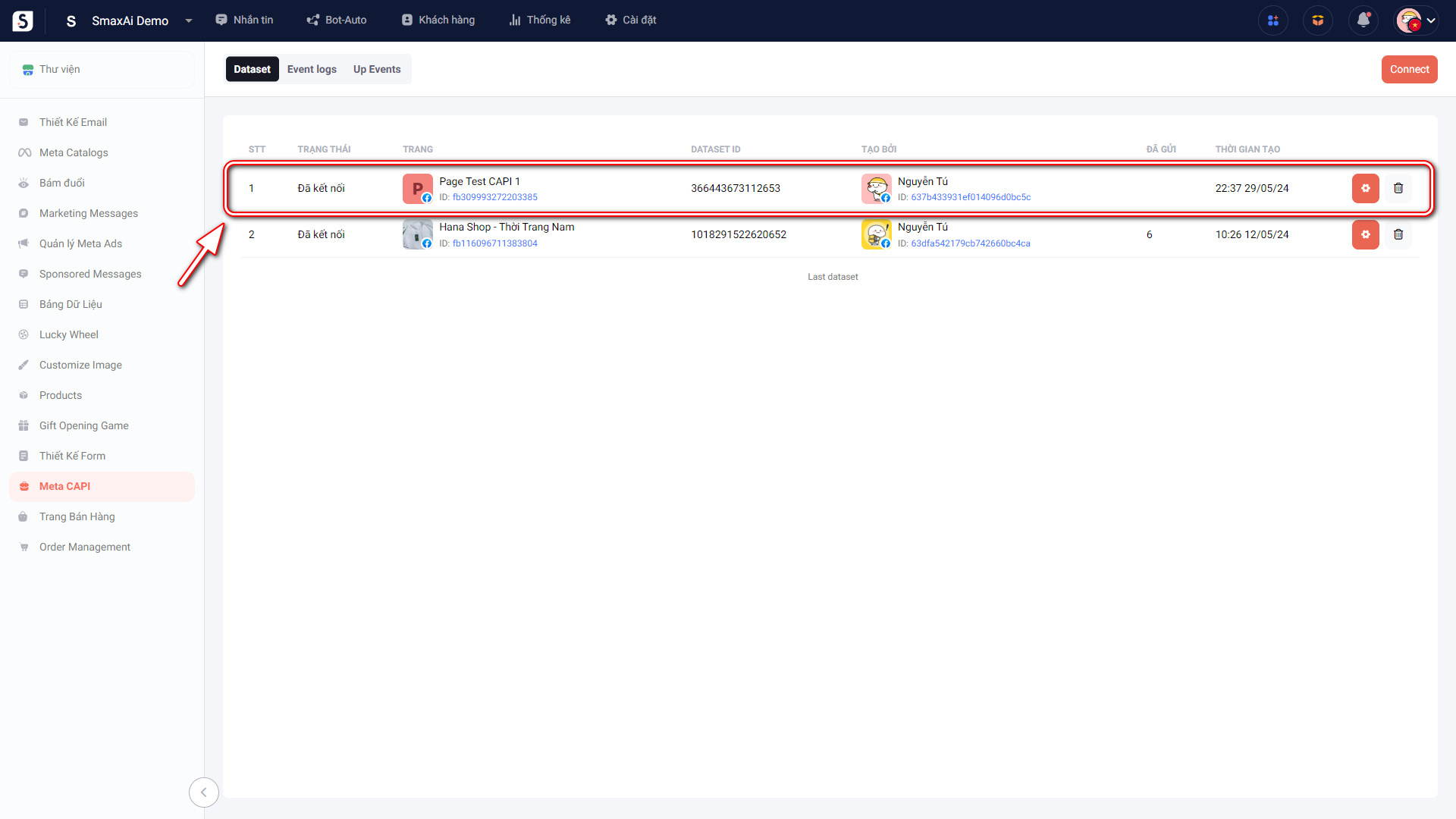The height and width of the screenshot is (819, 1456).
Task: Open settings gear for Hana Shop dataset
Action: click(x=1365, y=234)
